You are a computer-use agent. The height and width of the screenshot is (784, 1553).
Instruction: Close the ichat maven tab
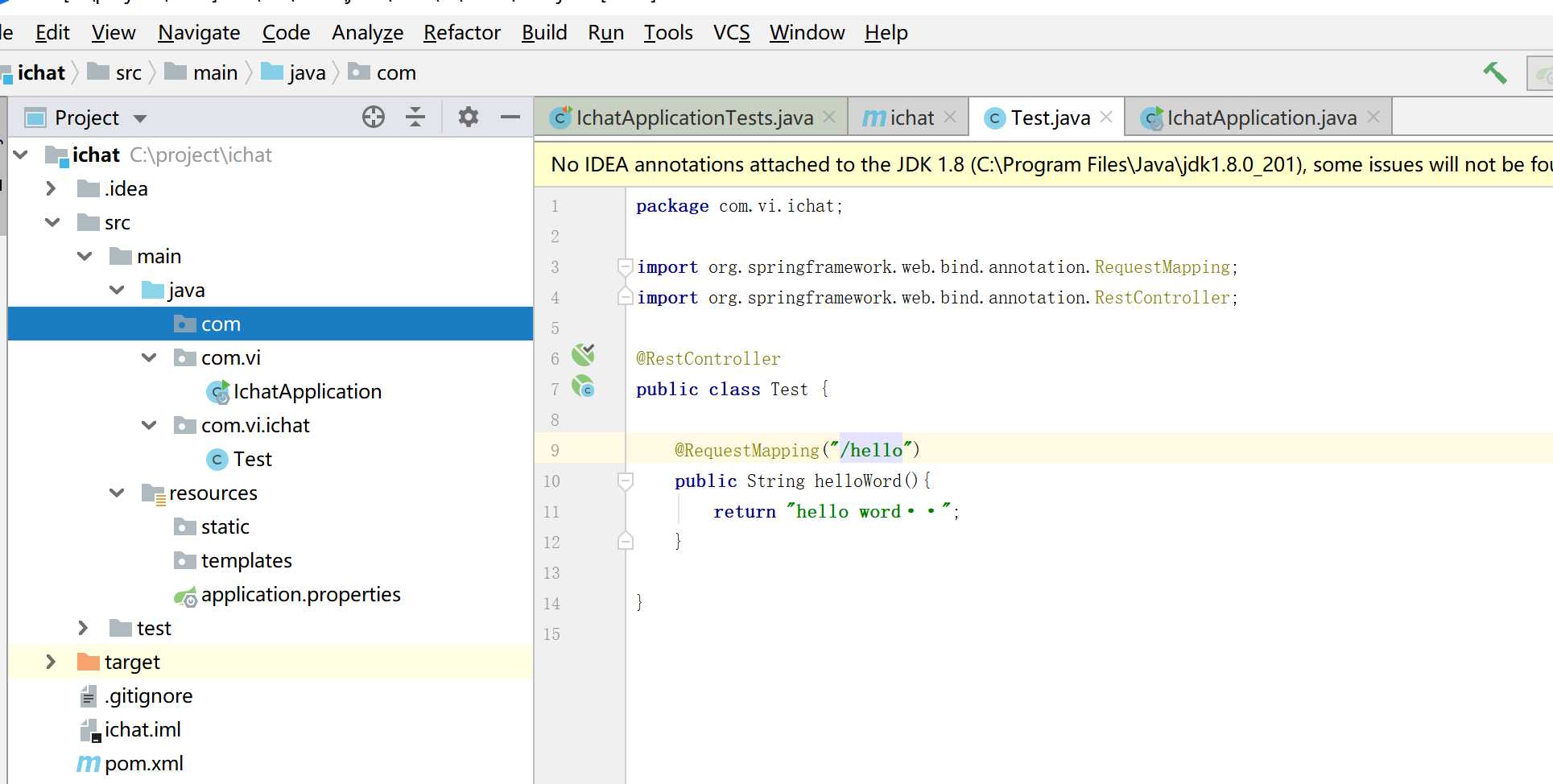[x=950, y=117]
